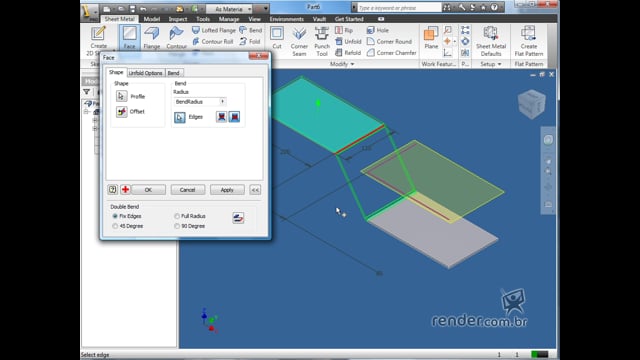The height and width of the screenshot is (360, 640).
Task: Flip double bend direction icon
Action: click(238, 218)
